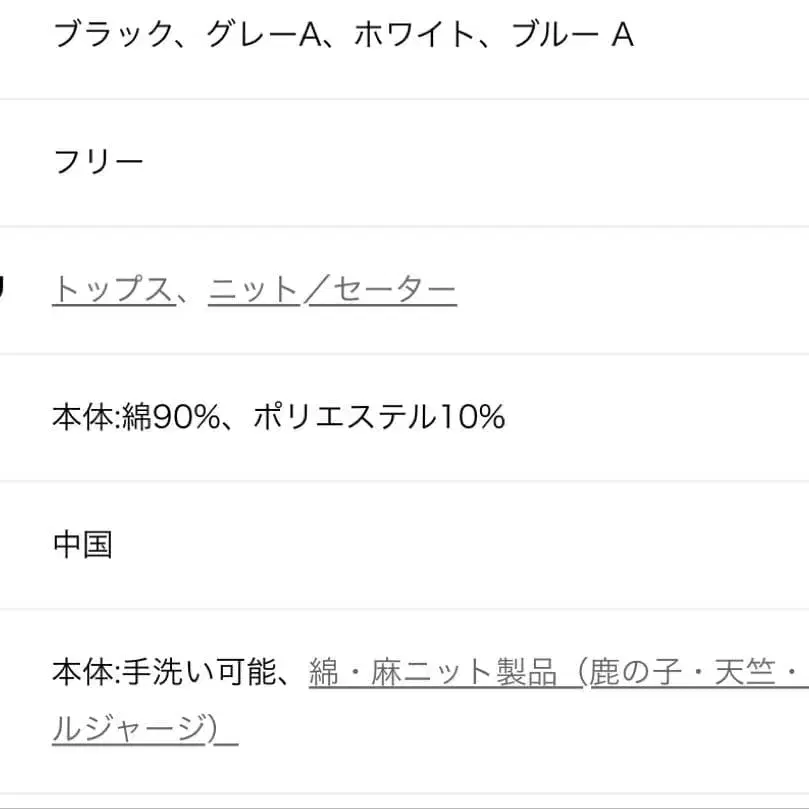Click the 綿・麻ニット製品 care link
809x809 pixels.
point(432,672)
